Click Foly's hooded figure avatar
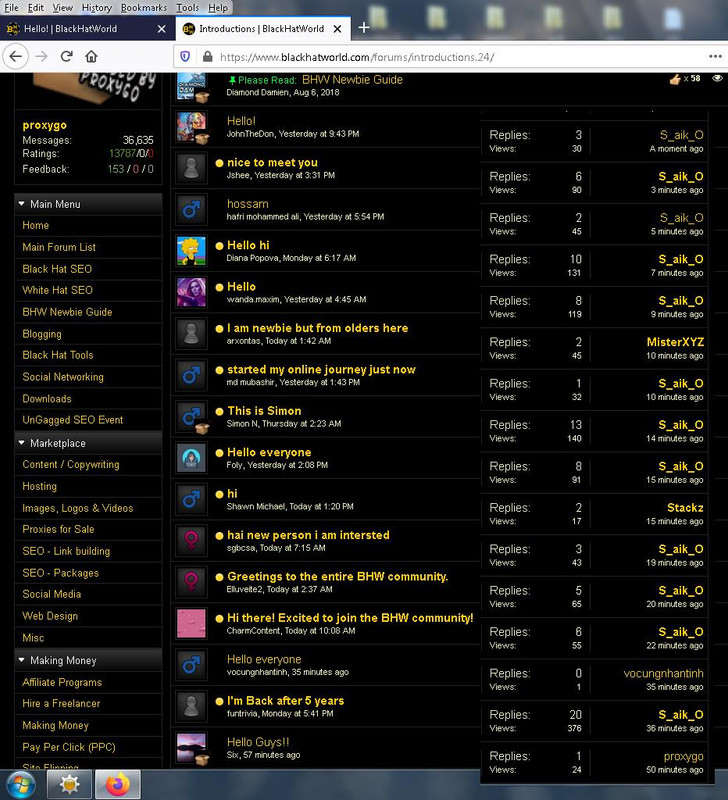Viewport: 728px width, 800px height. [x=191, y=458]
